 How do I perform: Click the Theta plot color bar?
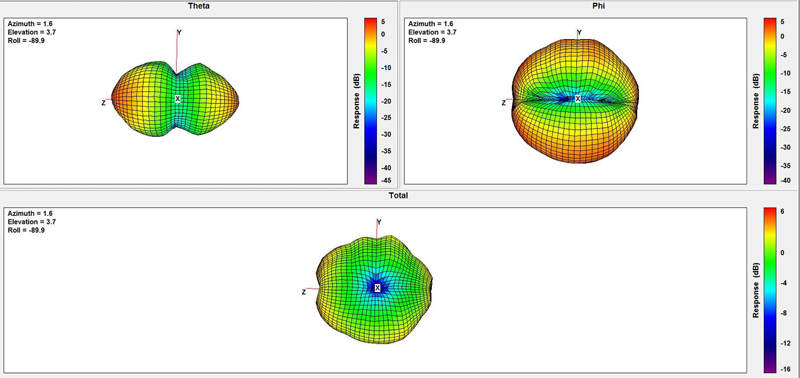(x=370, y=100)
